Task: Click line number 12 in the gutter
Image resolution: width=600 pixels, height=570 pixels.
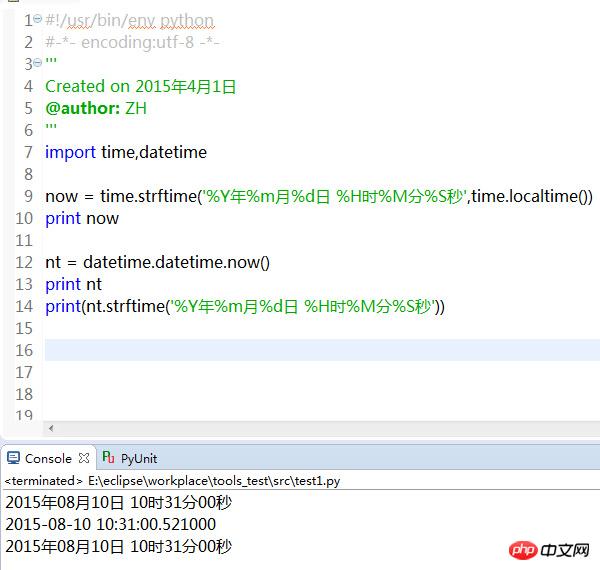Action: (24, 262)
